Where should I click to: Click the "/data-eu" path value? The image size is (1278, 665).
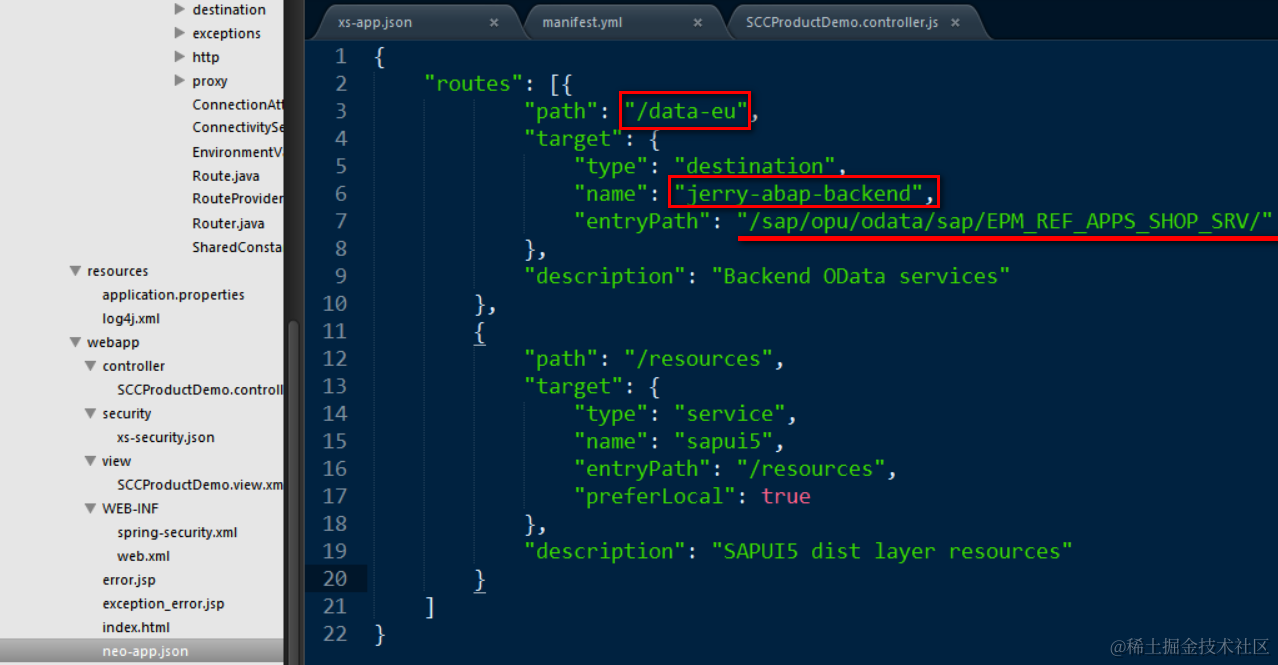click(685, 111)
